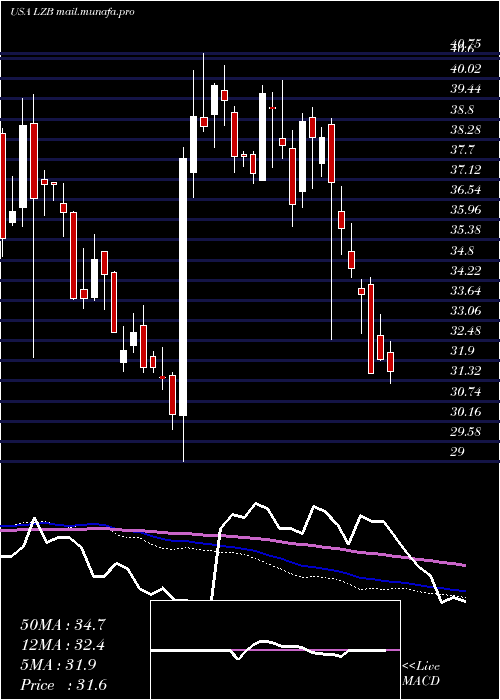Click the 29.58 price axis label
The image size is (500, 700).
[x=466, y=432]
